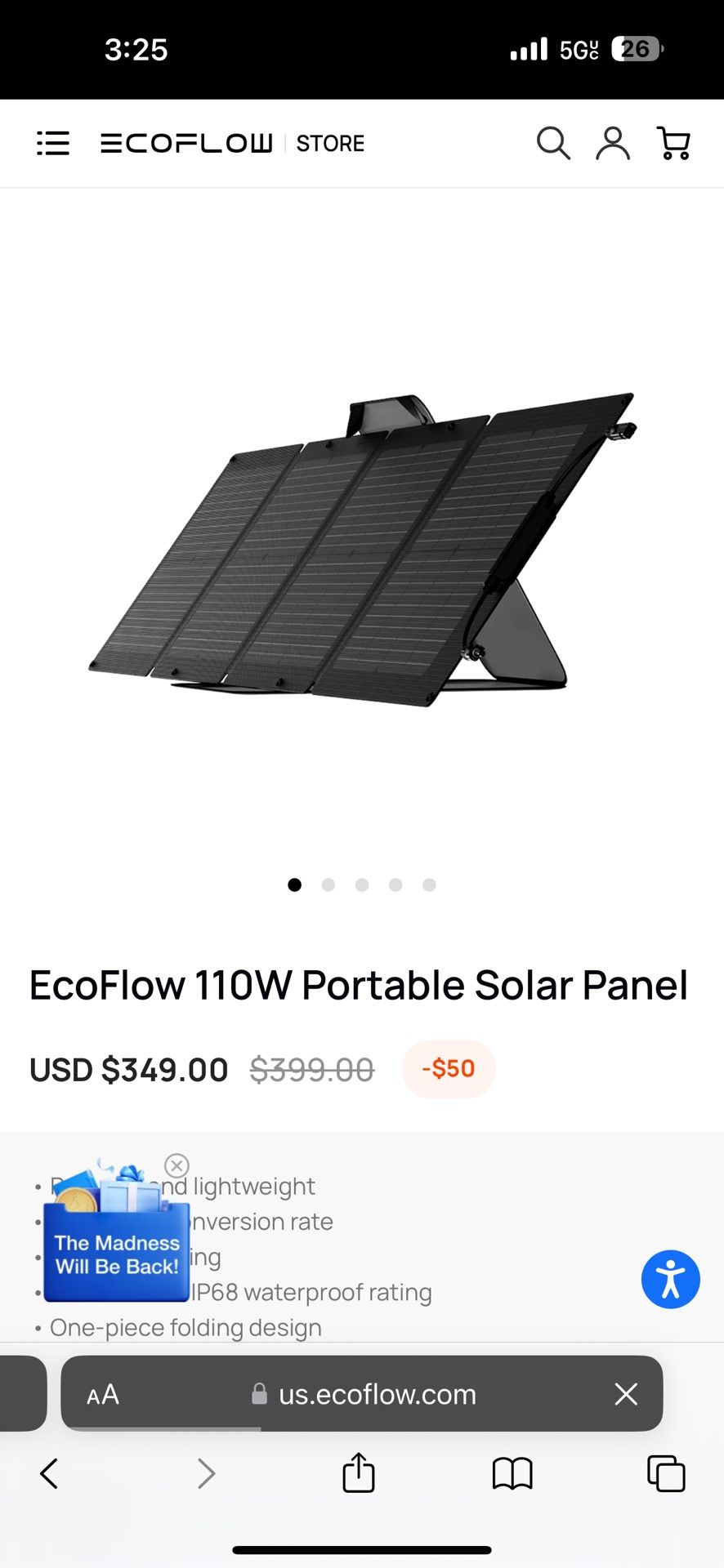
Task: Jump to the third carousel dot
Action: (x=362, y=884)
